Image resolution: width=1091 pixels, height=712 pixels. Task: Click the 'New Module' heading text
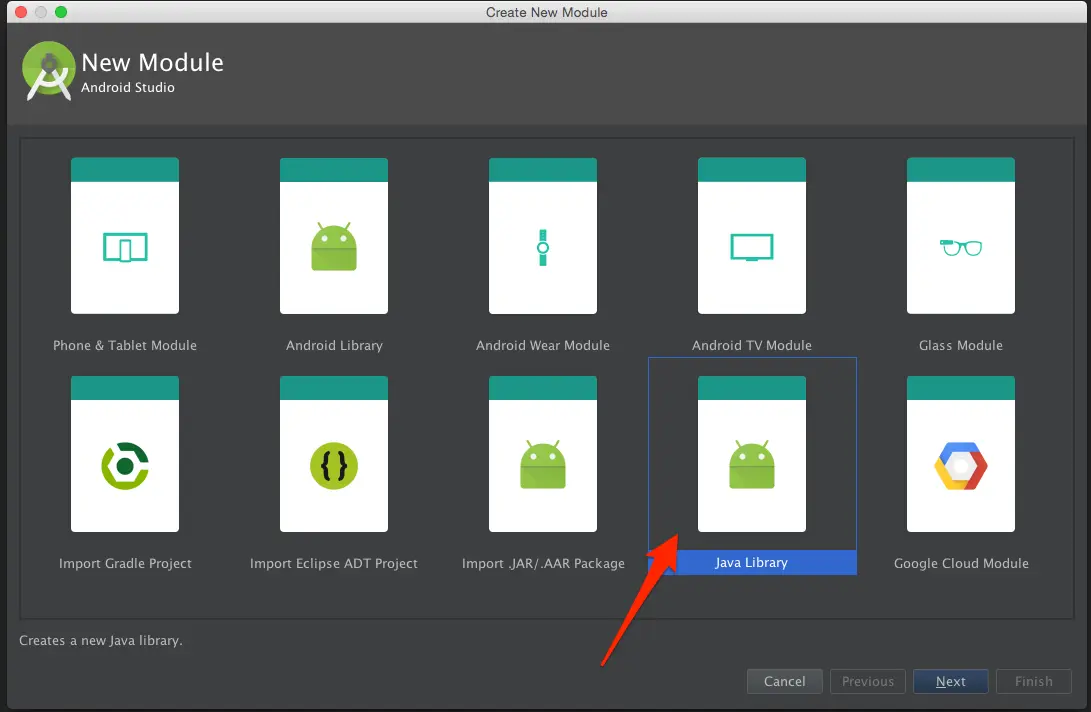pyautogui.click(x=152, y=63)
